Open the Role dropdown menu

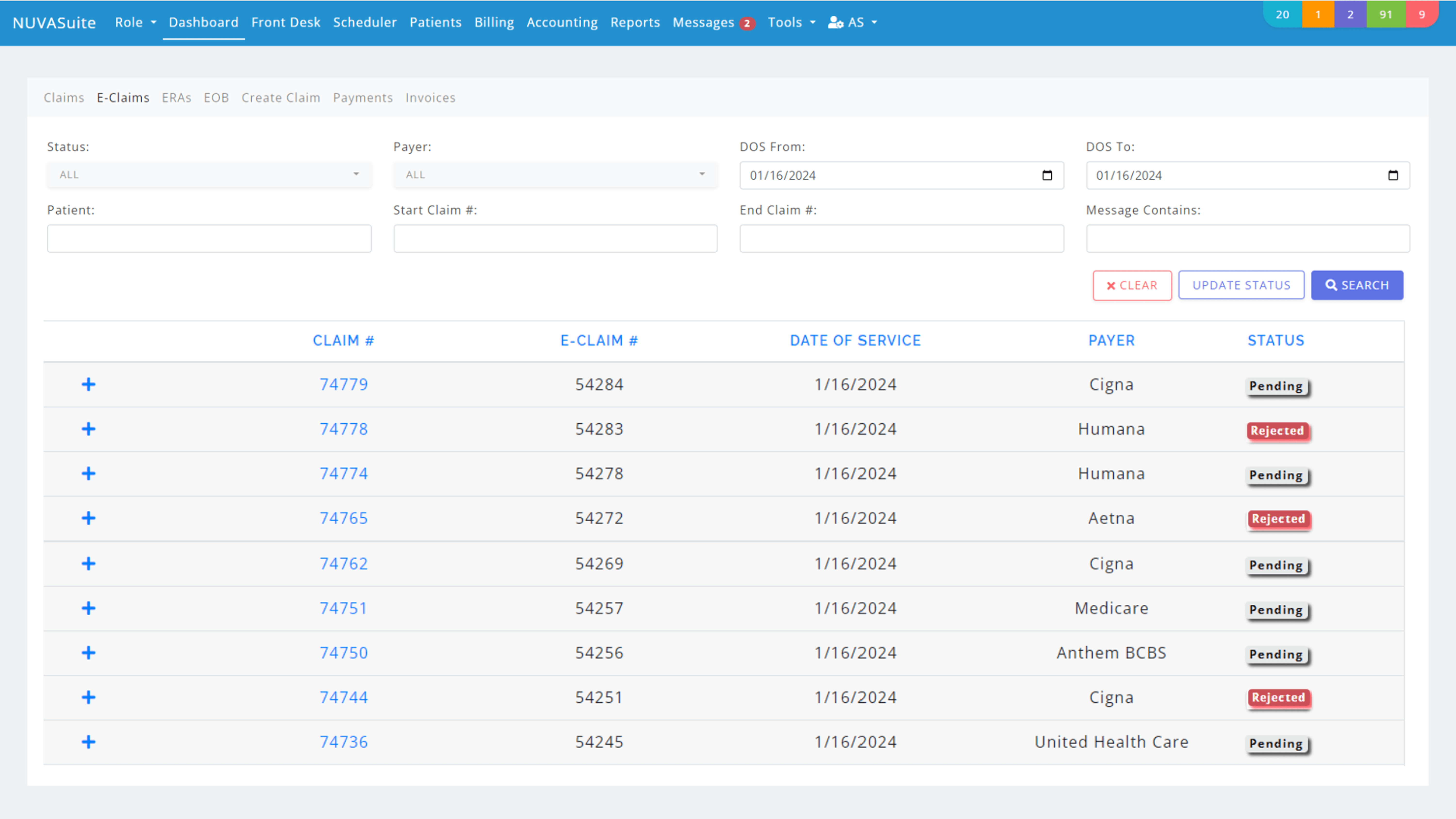(135, 23)
